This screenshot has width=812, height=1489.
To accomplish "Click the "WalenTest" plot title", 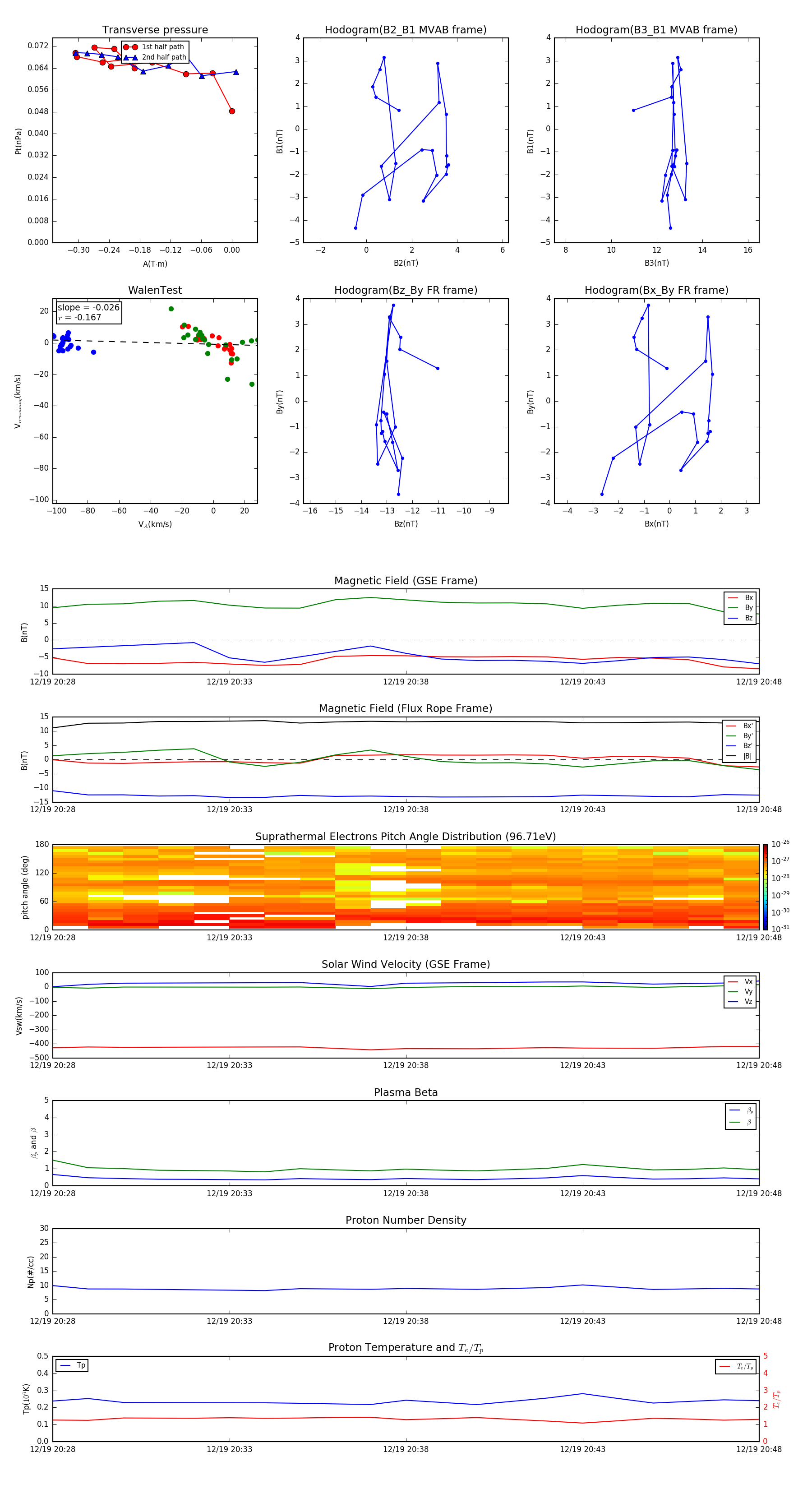I will pyautogui.click(x=155, y=290).
